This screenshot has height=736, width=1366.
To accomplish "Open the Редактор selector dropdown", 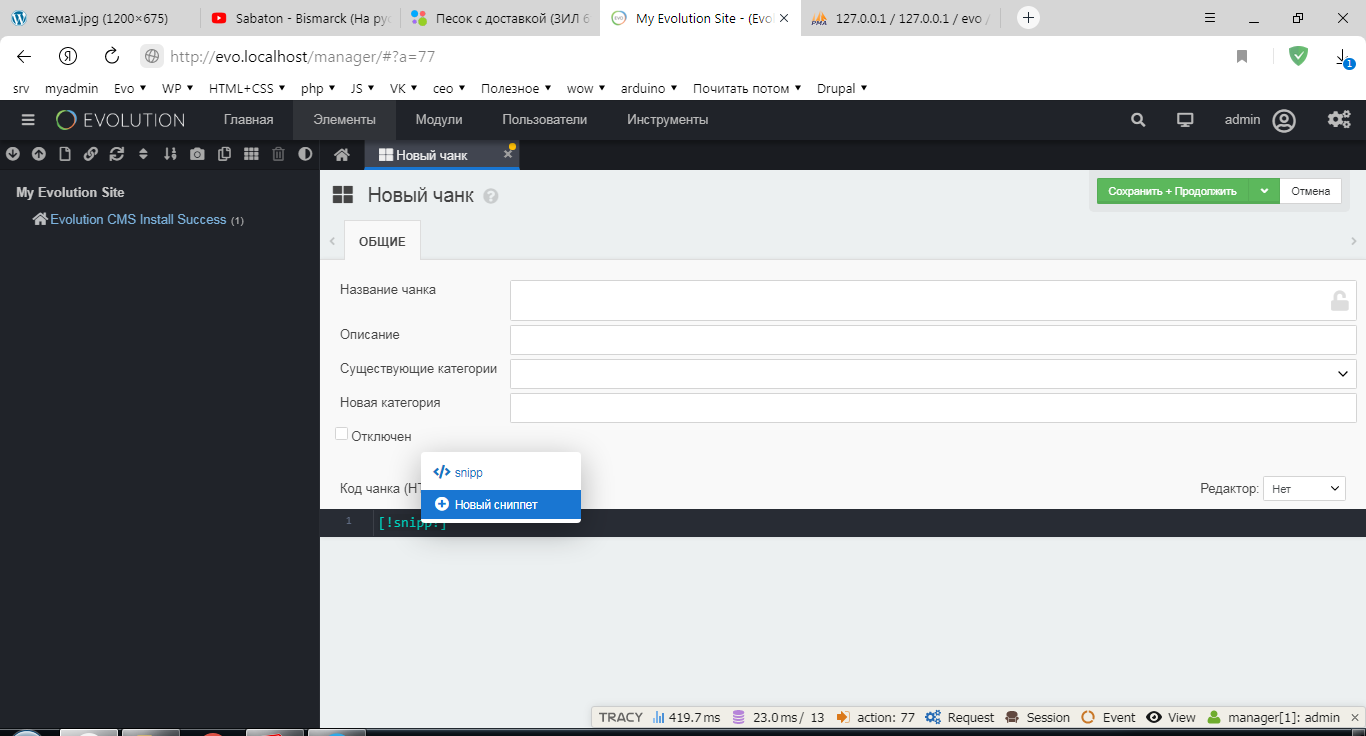I will click(1304, 488).
